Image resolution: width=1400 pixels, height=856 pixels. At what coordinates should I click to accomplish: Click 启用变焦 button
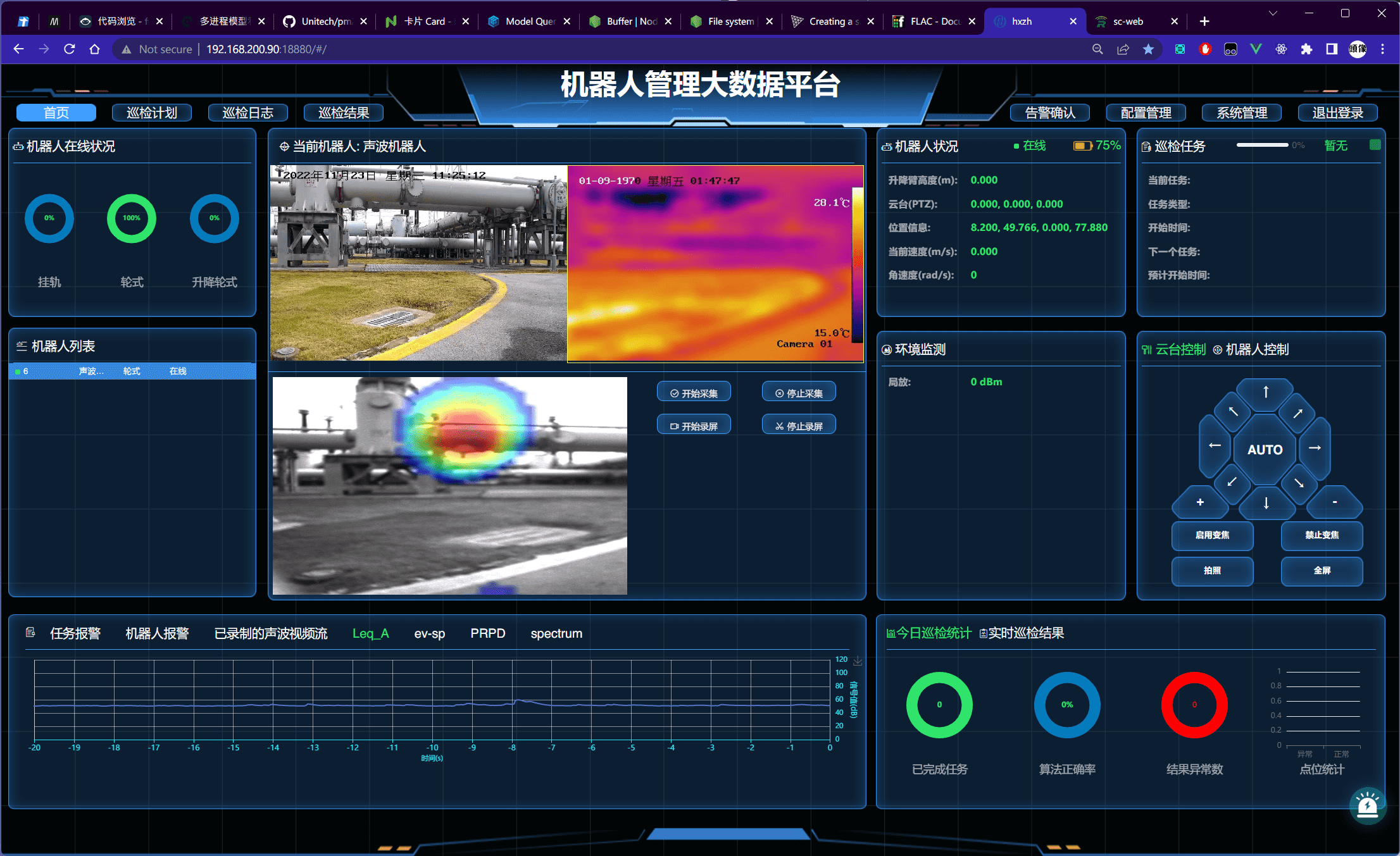pyautogui.click(x=1212, y=535)
